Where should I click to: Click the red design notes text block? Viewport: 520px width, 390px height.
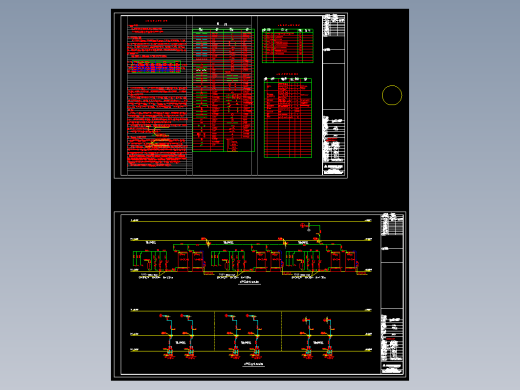point(157,93)
